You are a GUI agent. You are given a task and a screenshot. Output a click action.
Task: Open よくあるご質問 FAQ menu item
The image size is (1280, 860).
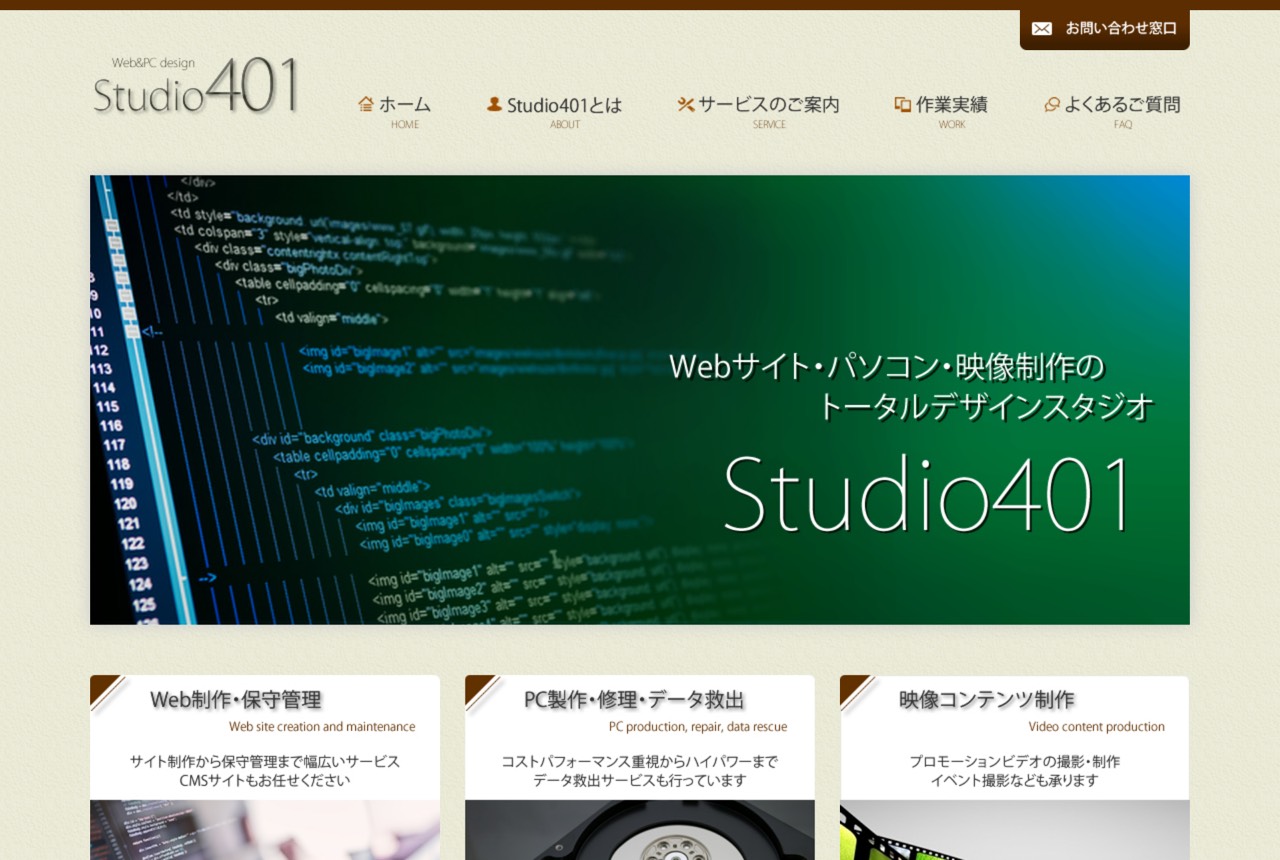point(1113,112)
